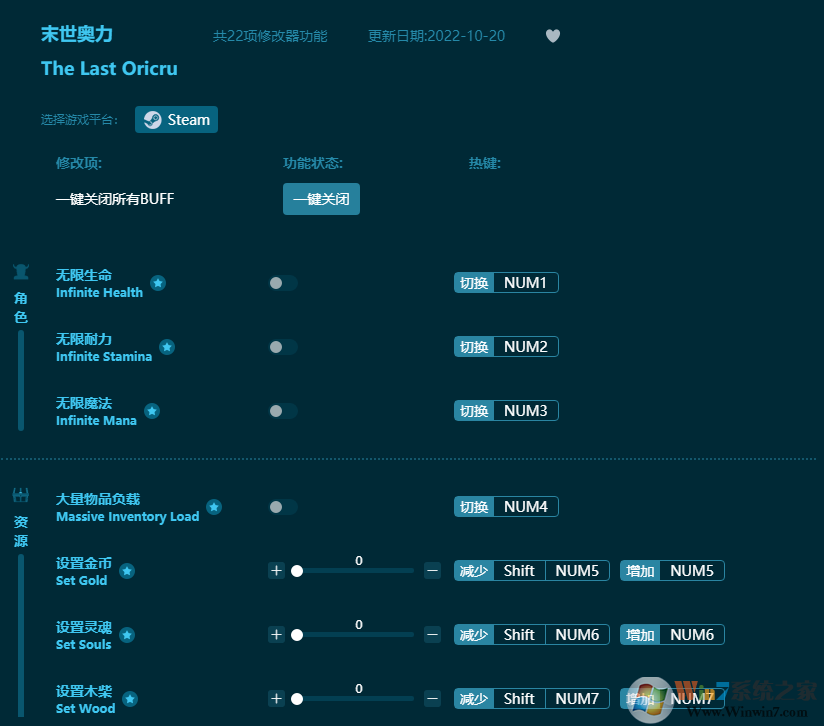This screenshot has width=824, height=726.
Task: Click the character category helmet icon
Action: click(21, 272)
